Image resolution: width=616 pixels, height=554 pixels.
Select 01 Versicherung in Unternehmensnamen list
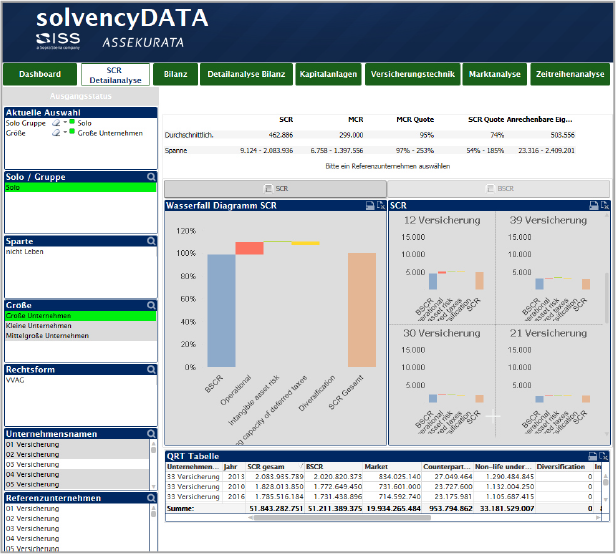tap(77, 444)
